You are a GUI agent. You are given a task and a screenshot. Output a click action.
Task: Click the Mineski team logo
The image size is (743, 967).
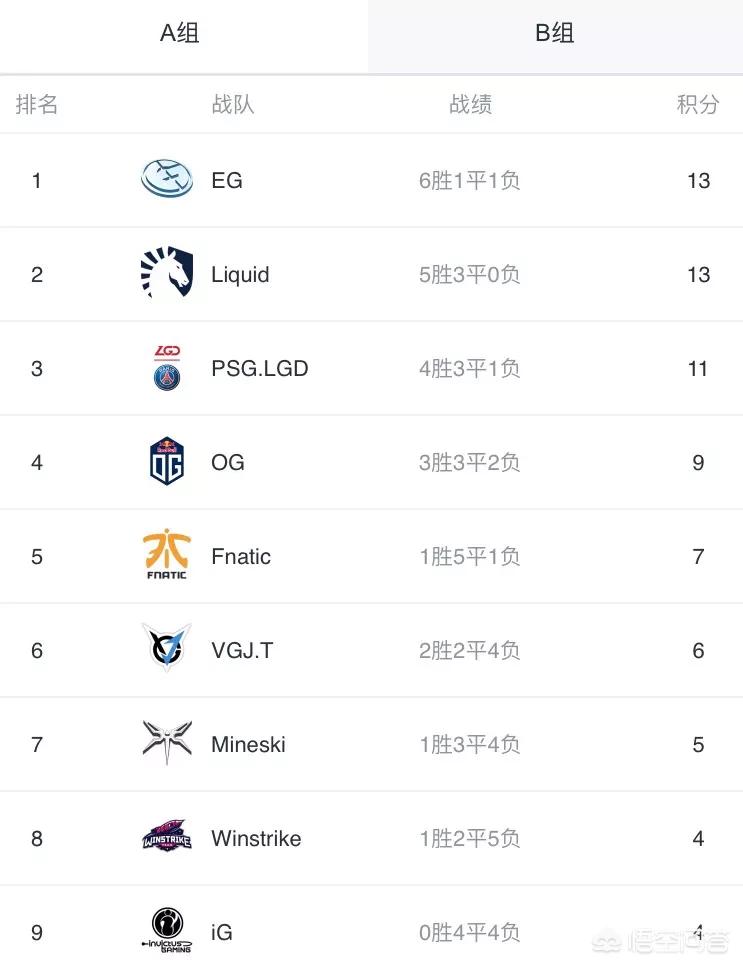pos(166,743)
